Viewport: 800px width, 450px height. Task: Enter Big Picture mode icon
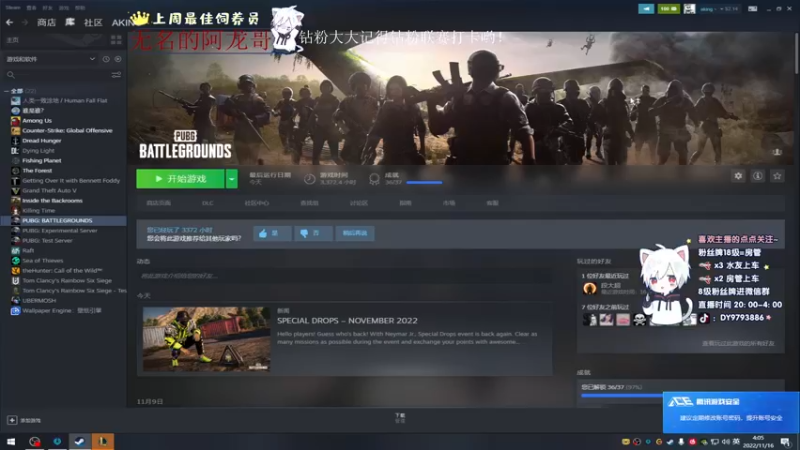coord(753,9)
